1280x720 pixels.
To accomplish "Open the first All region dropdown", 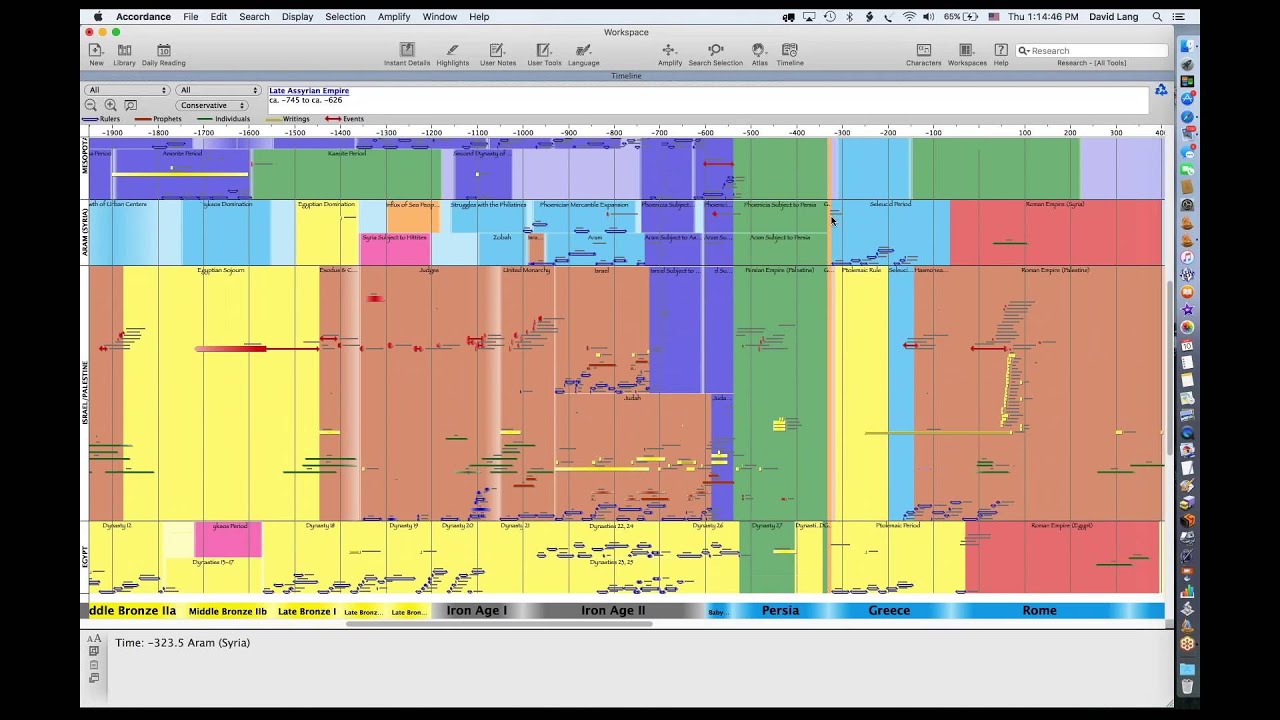I will [x=128, y=90].
